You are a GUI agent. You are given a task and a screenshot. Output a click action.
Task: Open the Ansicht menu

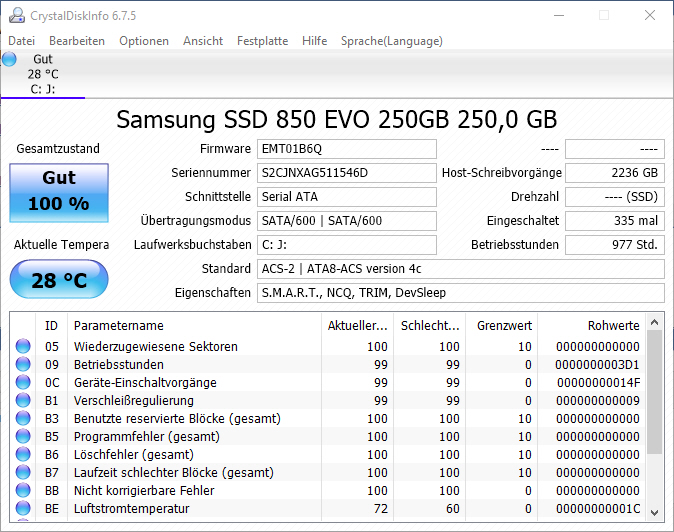(x=203, y=41)
